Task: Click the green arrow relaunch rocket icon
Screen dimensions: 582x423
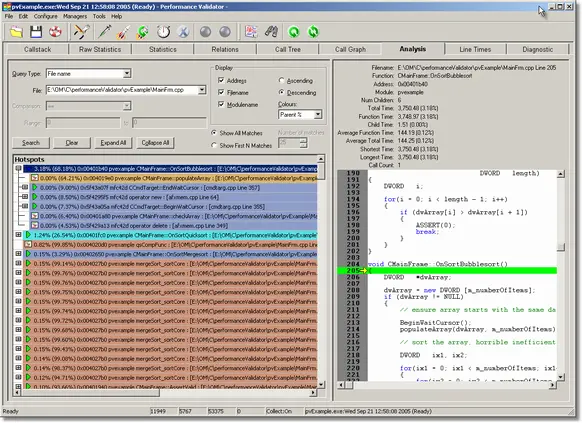Action: click(143, 32)
